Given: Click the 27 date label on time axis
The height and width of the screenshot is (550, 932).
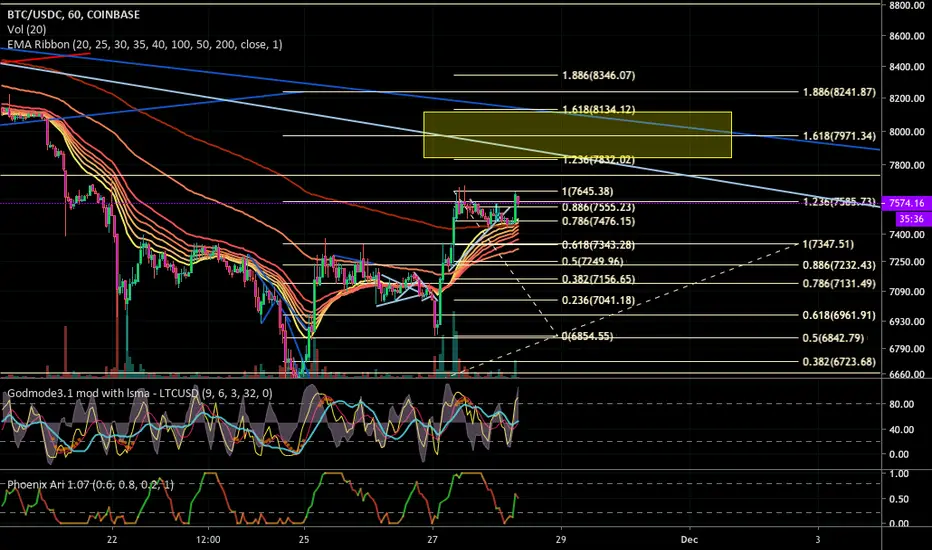Looking at the screenshot, I should pyautogui.click(x=432, y=540).
